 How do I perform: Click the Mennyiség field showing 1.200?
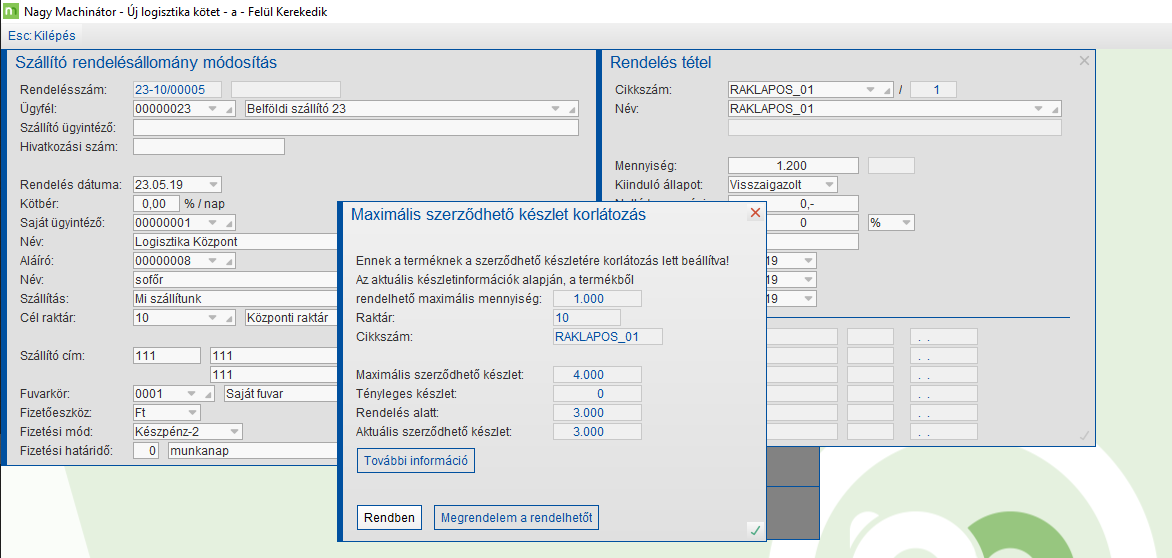[793, 165]
